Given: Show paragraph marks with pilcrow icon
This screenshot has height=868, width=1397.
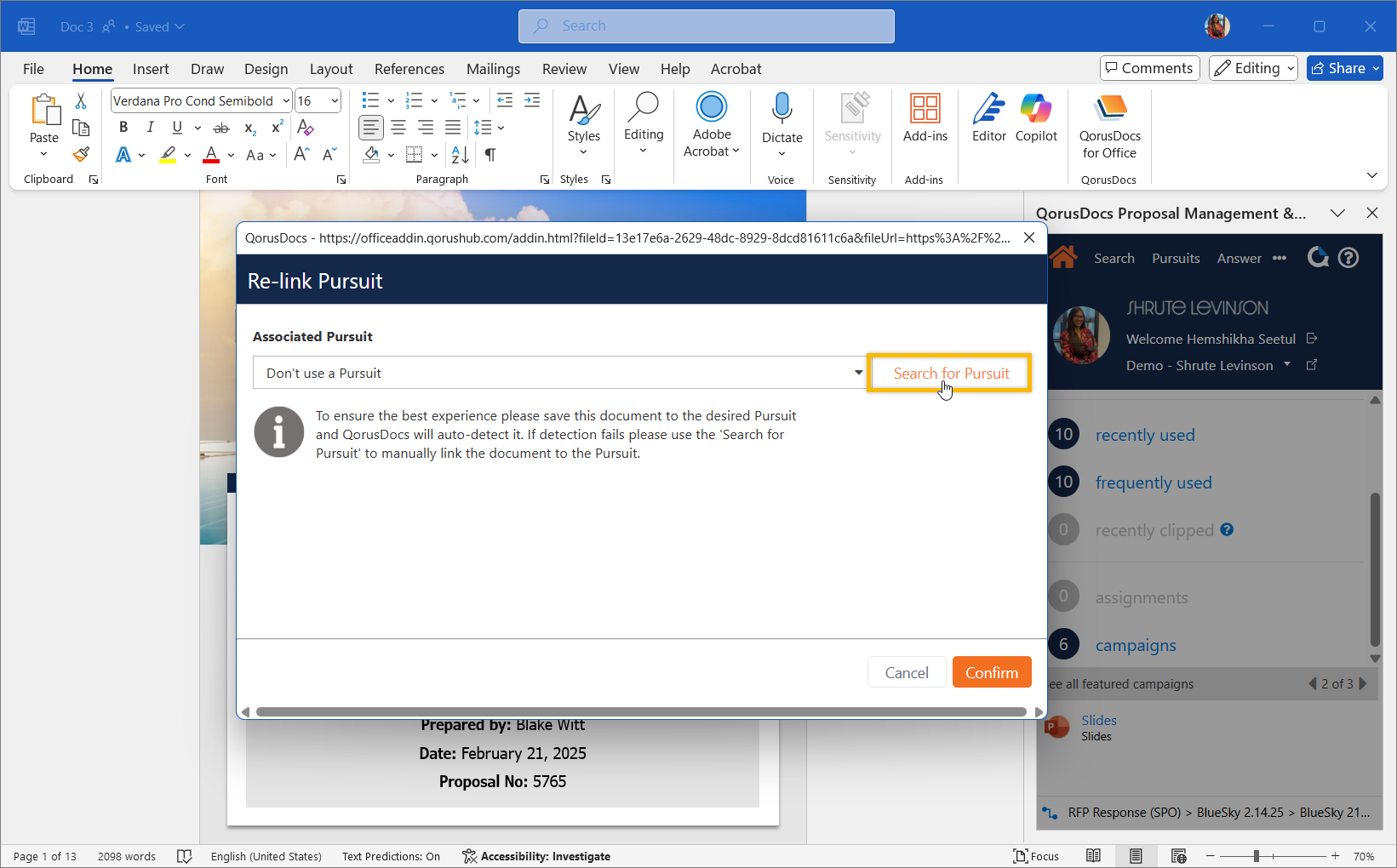Looking at the screenshot, I should (x=490, y=155).
